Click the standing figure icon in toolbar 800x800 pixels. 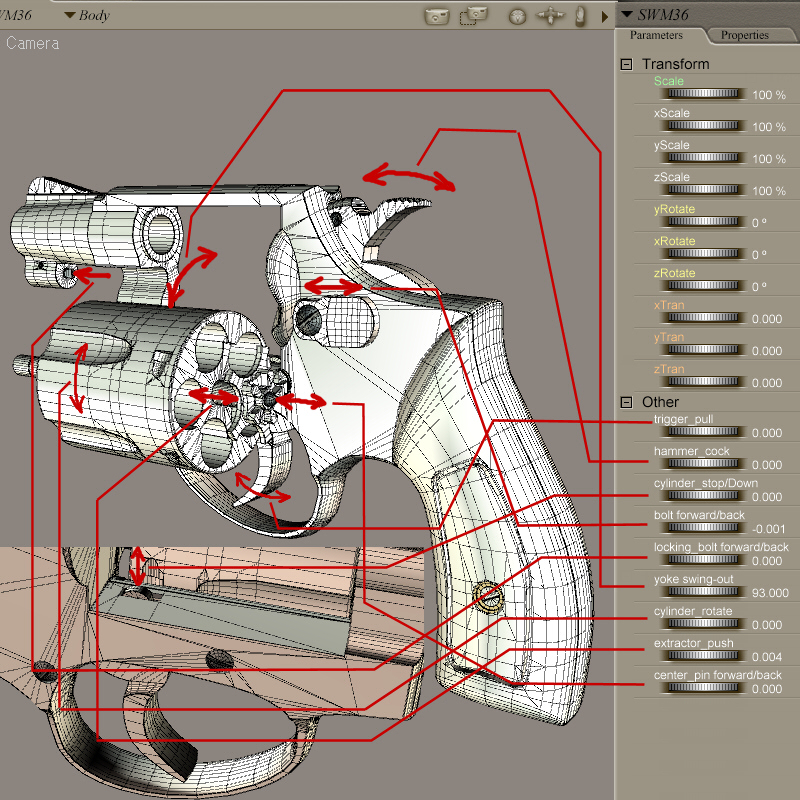pos(580,16)
